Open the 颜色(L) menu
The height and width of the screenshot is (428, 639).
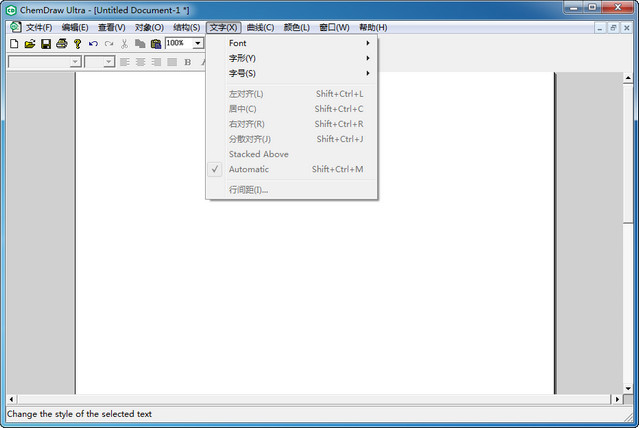[x=296, y=27]
